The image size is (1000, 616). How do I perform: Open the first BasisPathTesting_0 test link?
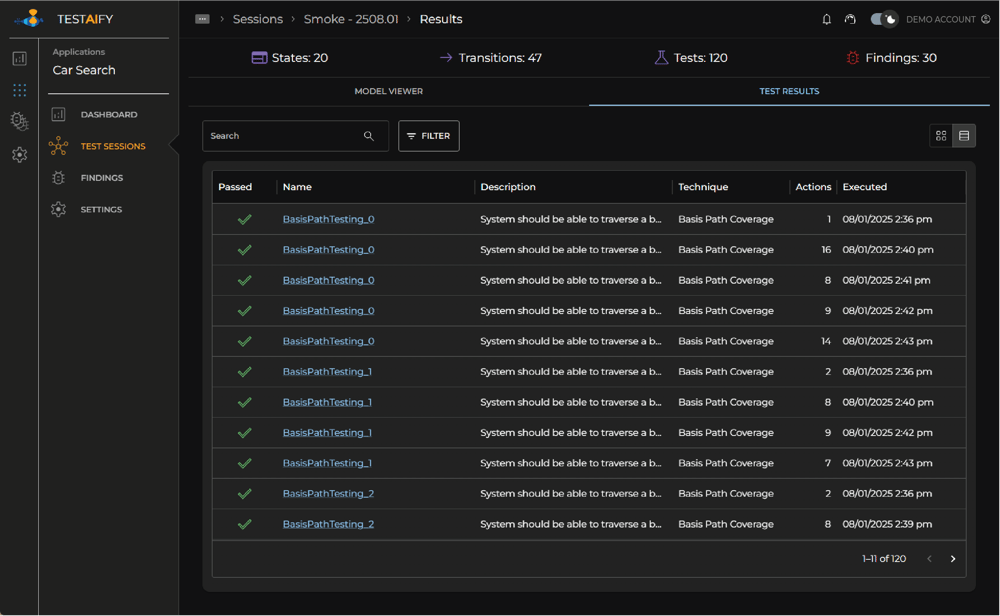point(328,219)
